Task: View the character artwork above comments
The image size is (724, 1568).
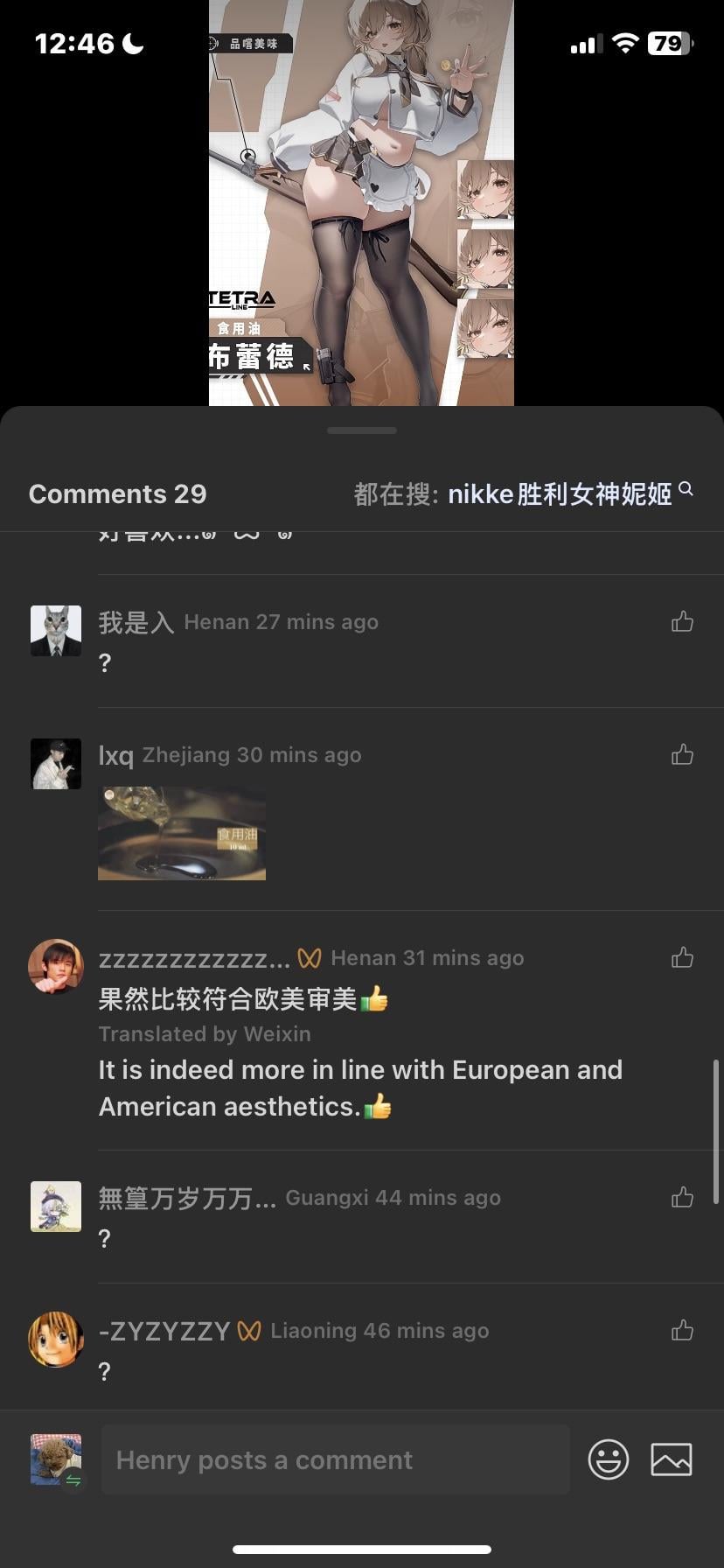Action: tap(361, 203)
